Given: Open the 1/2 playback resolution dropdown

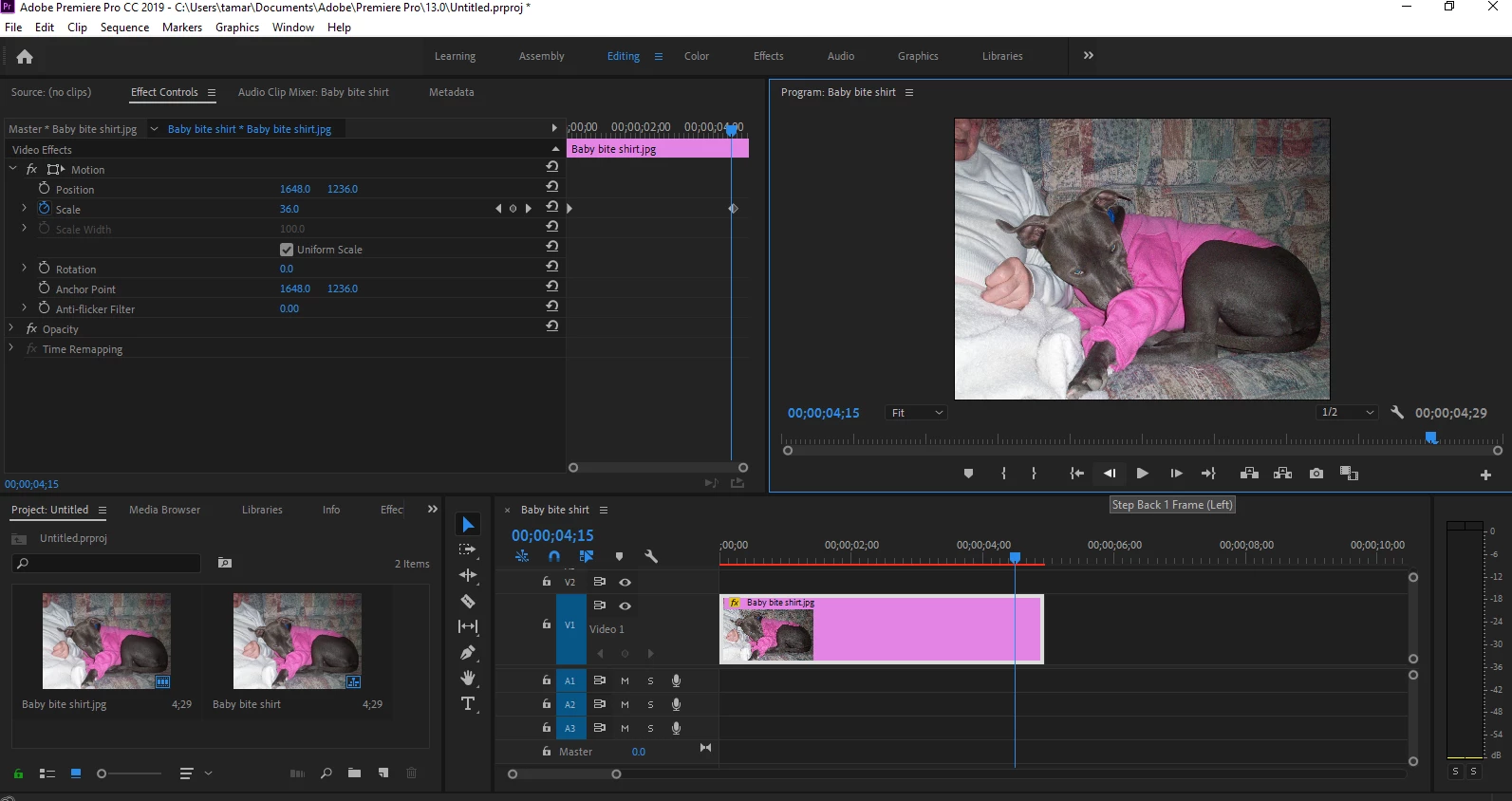Looking at the screenshot, I should click(x=1347, y=413).
